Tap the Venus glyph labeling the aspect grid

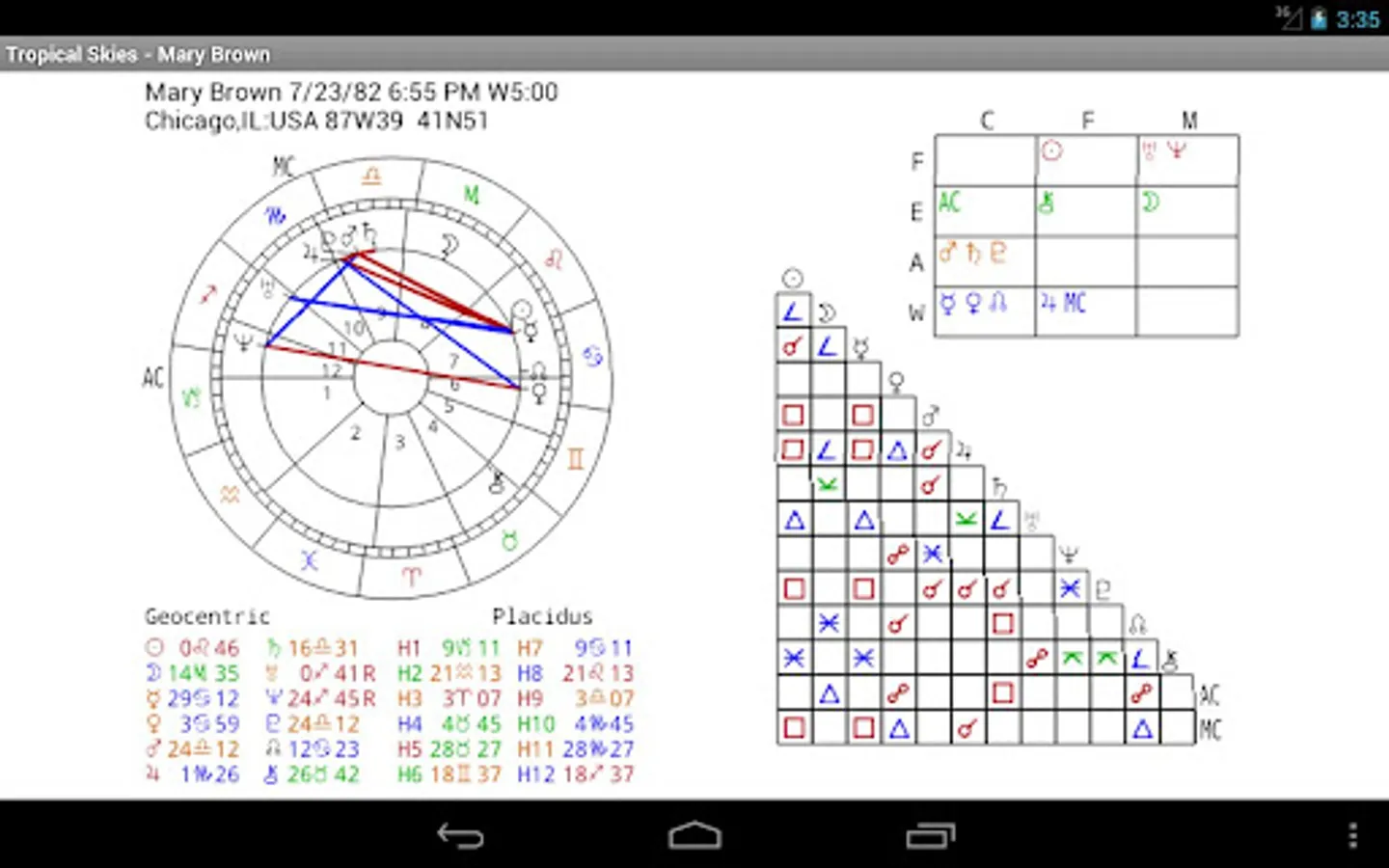pyautogui.click(x=896, y=383)
